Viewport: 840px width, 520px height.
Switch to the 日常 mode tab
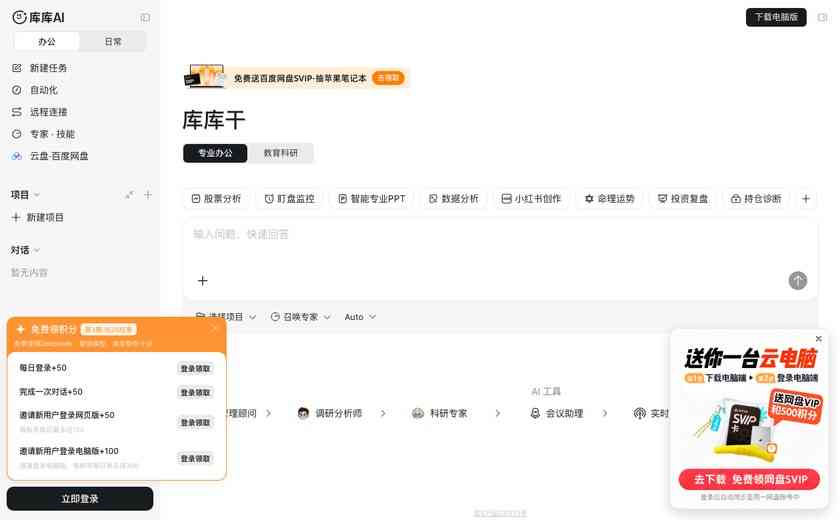coord(112,41)
